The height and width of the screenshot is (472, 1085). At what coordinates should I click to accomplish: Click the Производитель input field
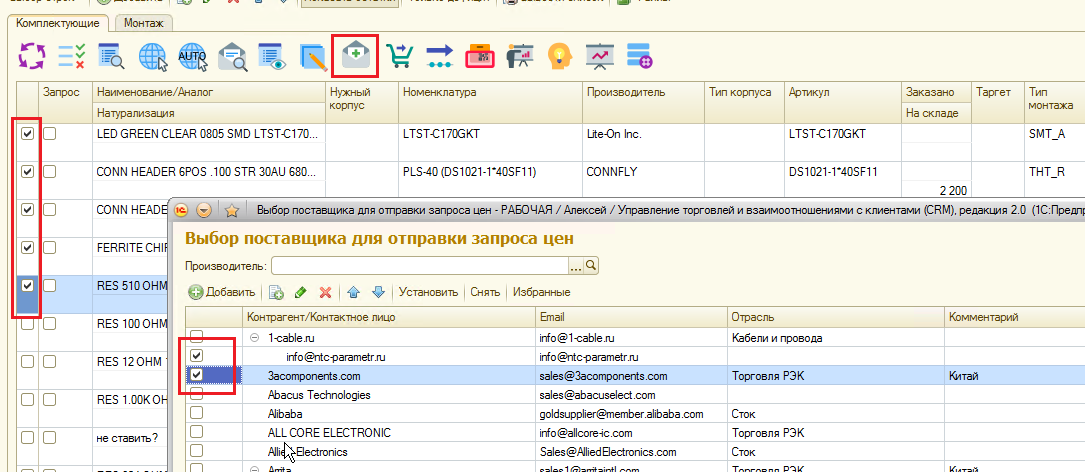click(x=418, y=265)
